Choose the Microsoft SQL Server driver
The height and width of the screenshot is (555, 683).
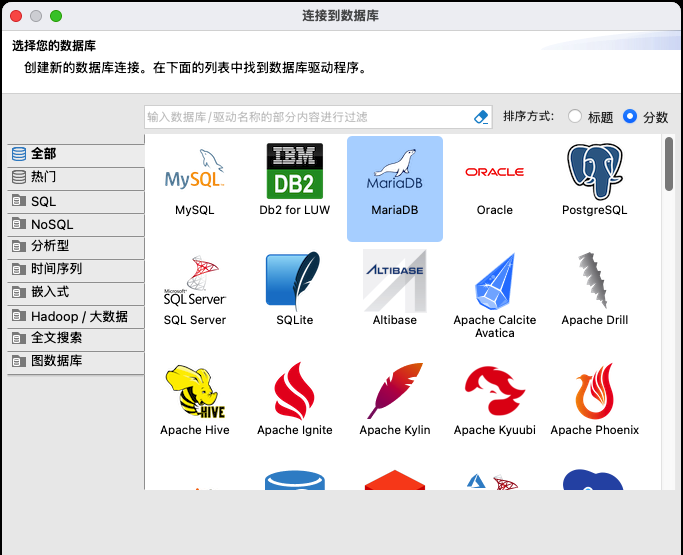(x=195, y=280)
